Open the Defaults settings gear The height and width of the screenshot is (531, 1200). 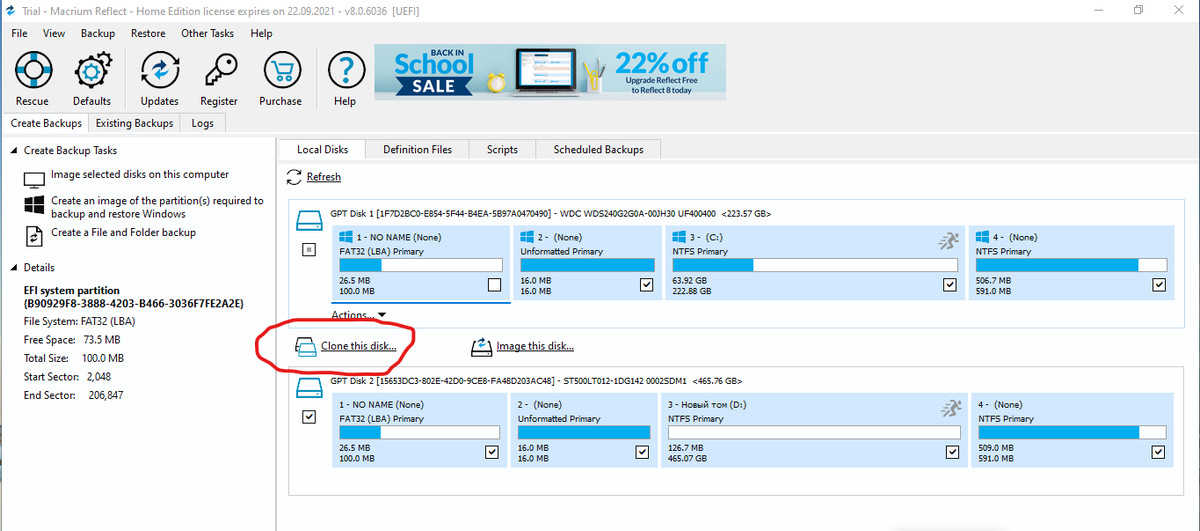tap(91, 71)
